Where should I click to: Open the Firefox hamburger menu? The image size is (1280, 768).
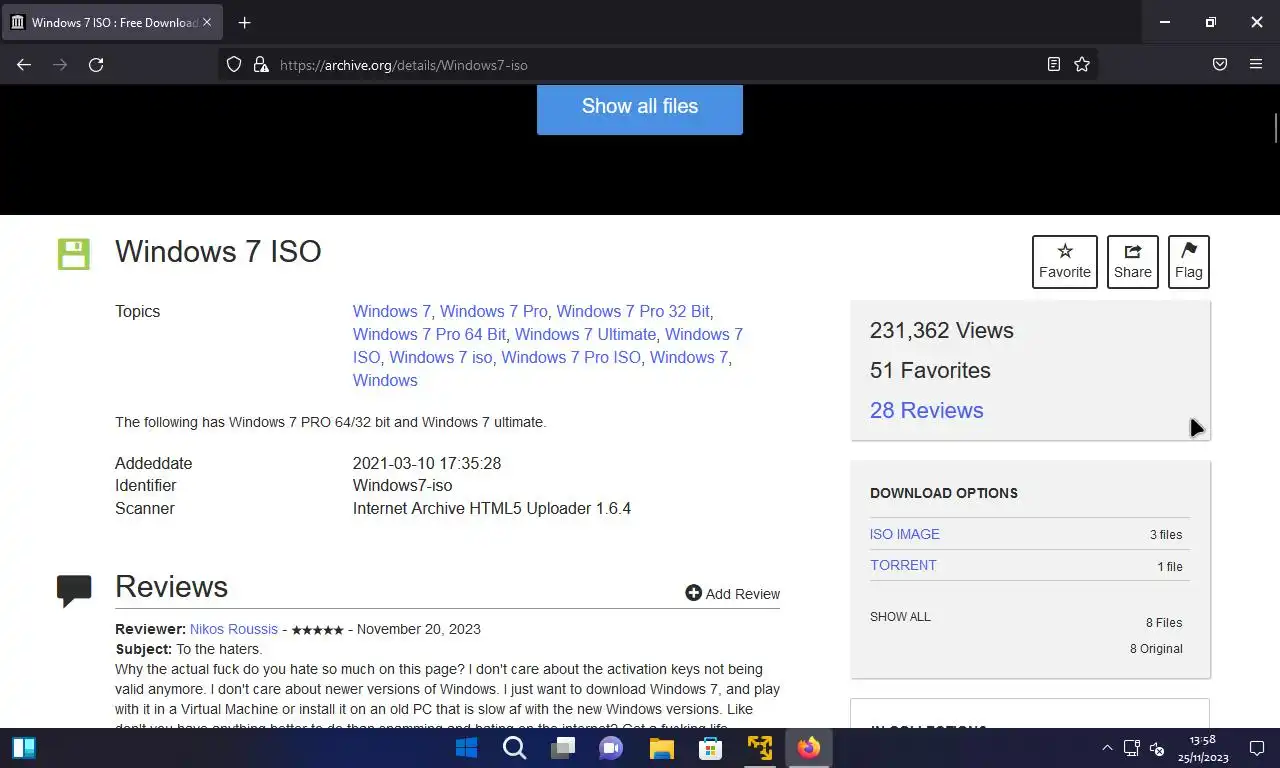(1256, 64)
